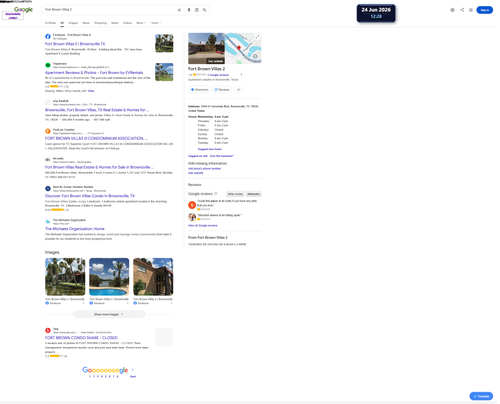Open more options dots beside Google reviews count
500x404 pixels.
pyautogui.click(x=241, y=75)
